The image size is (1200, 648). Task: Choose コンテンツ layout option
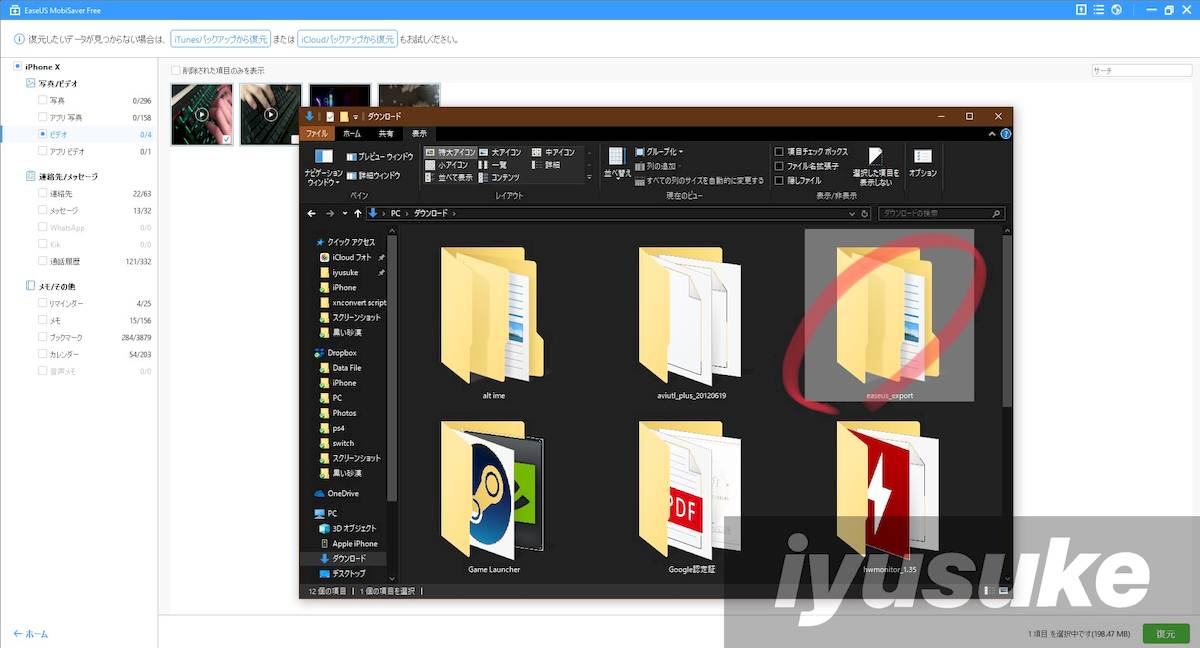click(499, 177)
